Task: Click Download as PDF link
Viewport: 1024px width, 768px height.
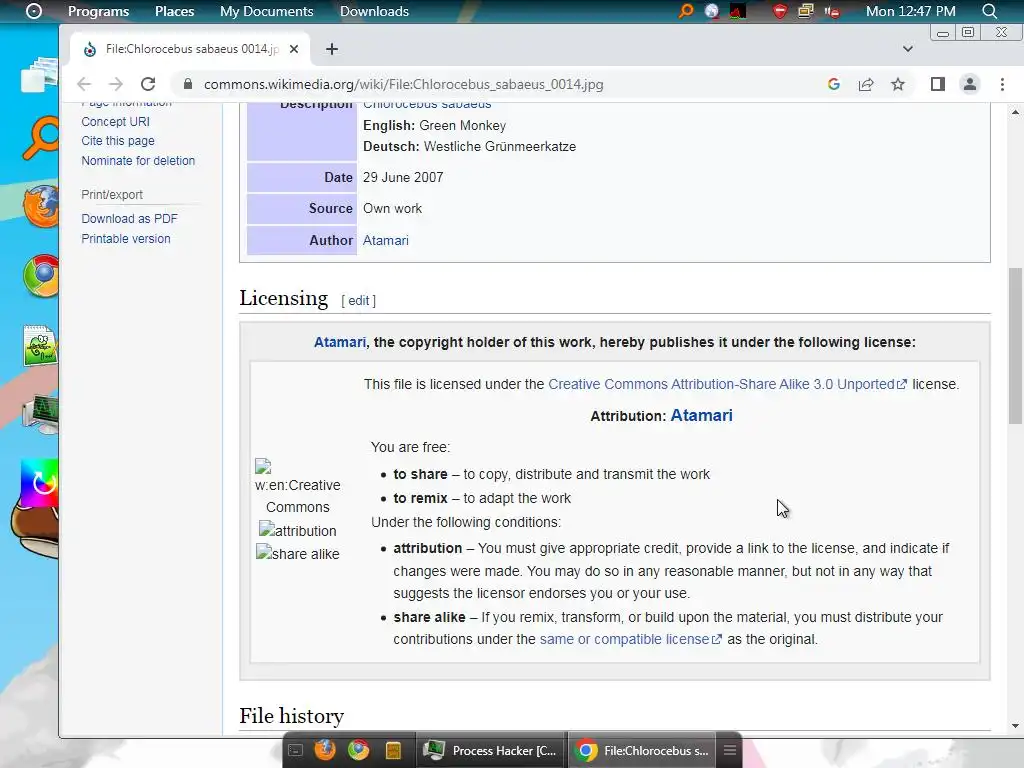Action: [129, 219]
